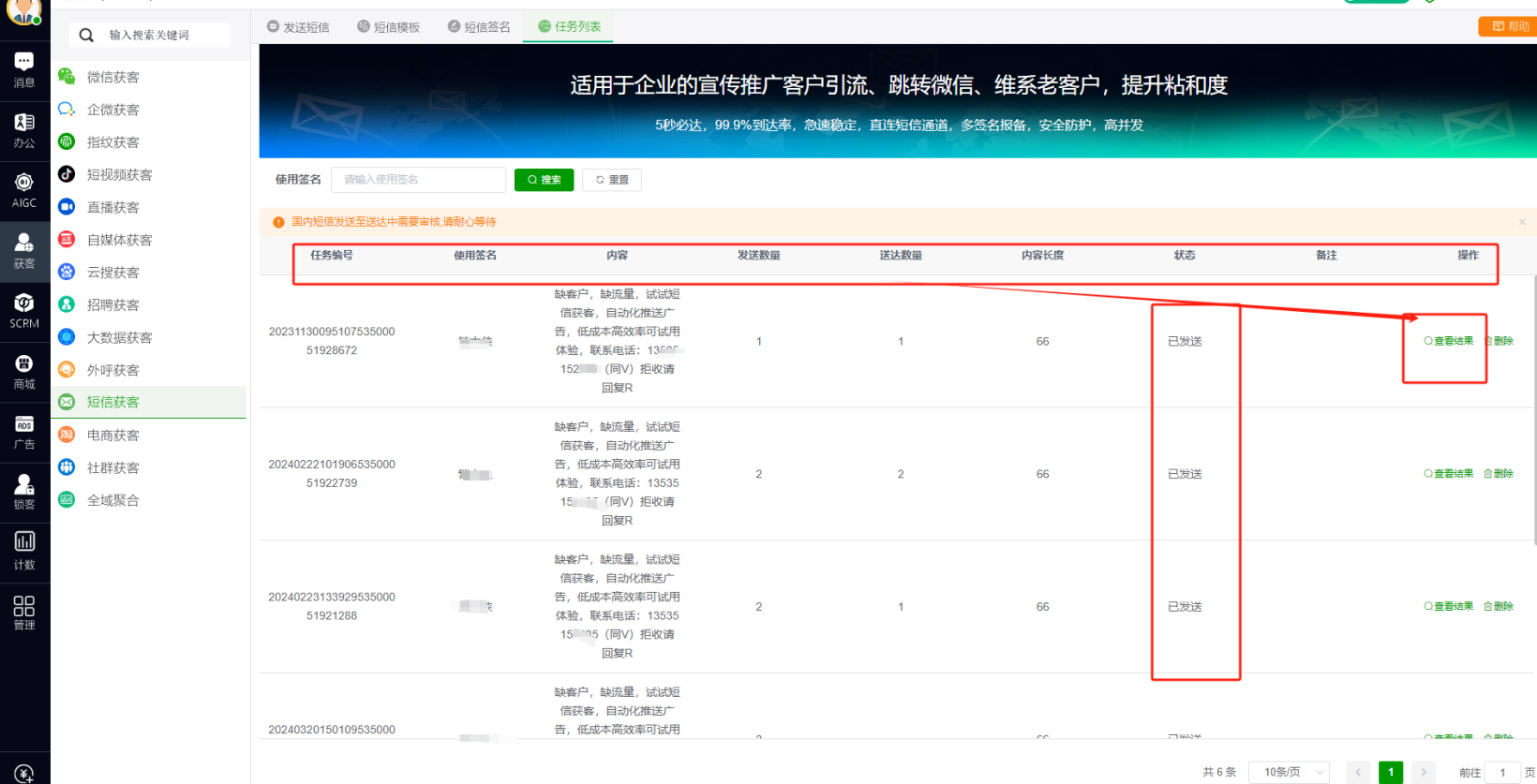Click the 电商获客 icon
Screen dimensions: 1537x784
click(67, 435)
